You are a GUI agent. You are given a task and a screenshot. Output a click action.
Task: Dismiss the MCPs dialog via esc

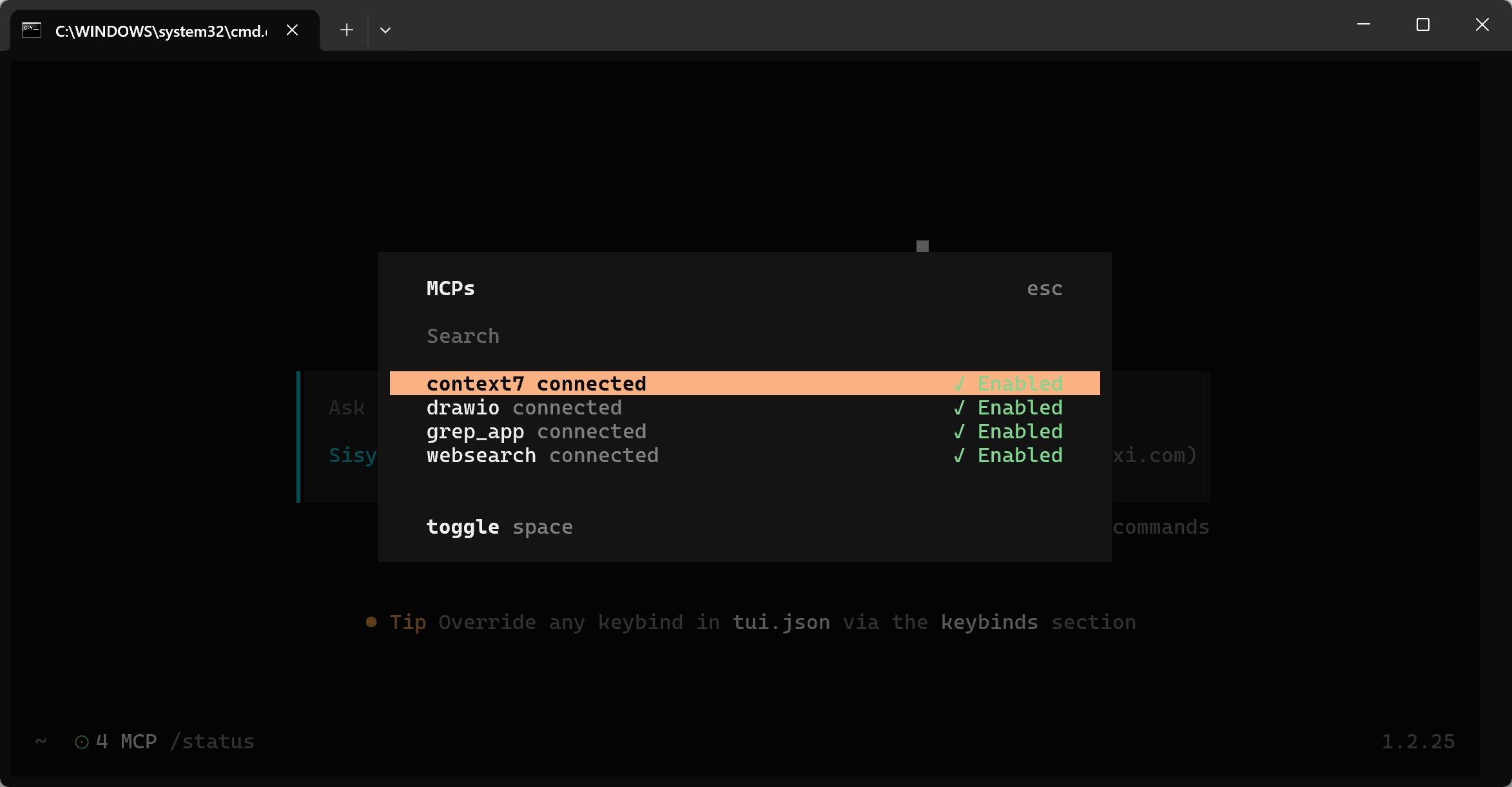(x=1045, y=289)
